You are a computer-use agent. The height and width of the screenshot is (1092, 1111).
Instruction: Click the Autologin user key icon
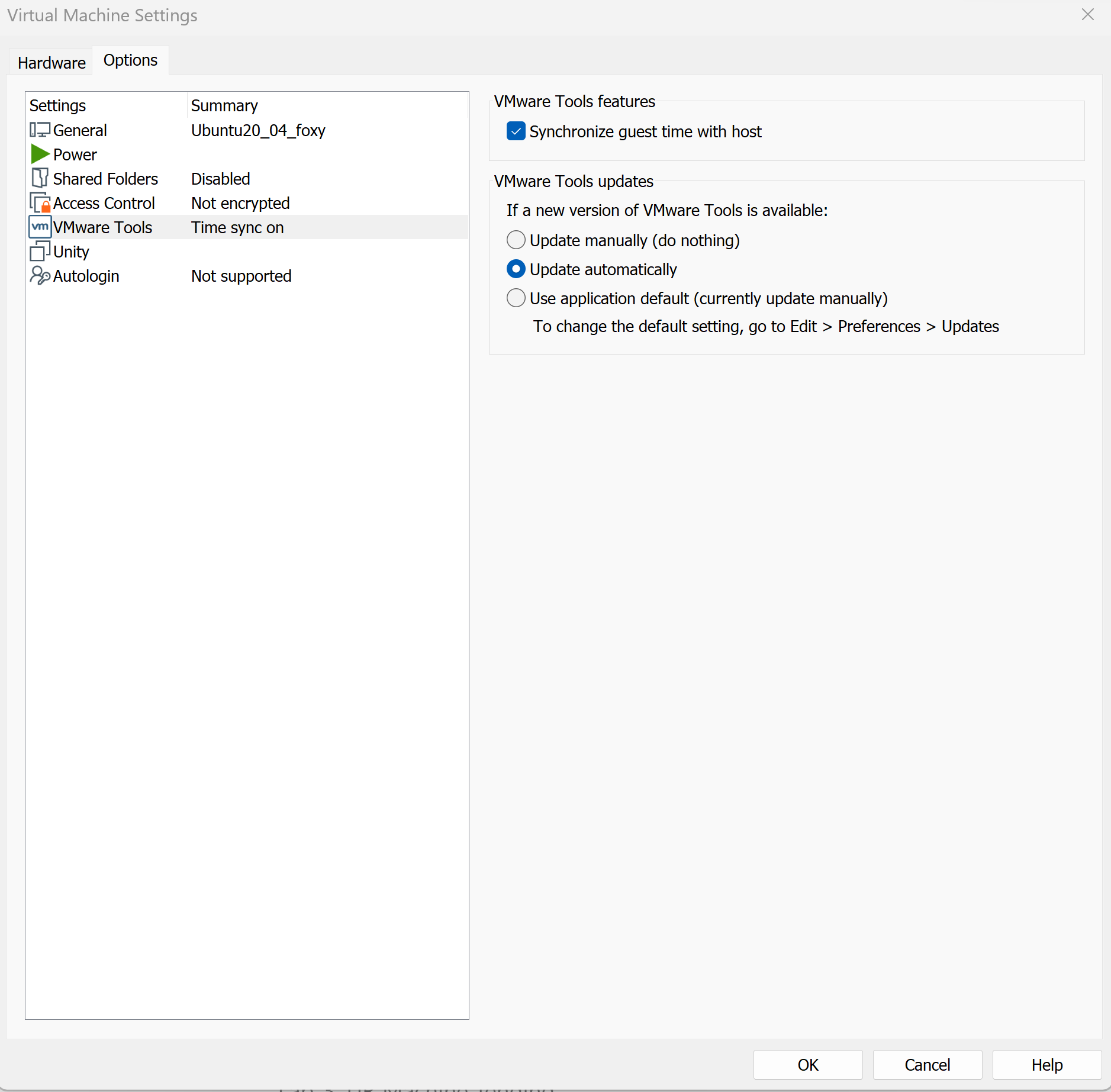40,275
